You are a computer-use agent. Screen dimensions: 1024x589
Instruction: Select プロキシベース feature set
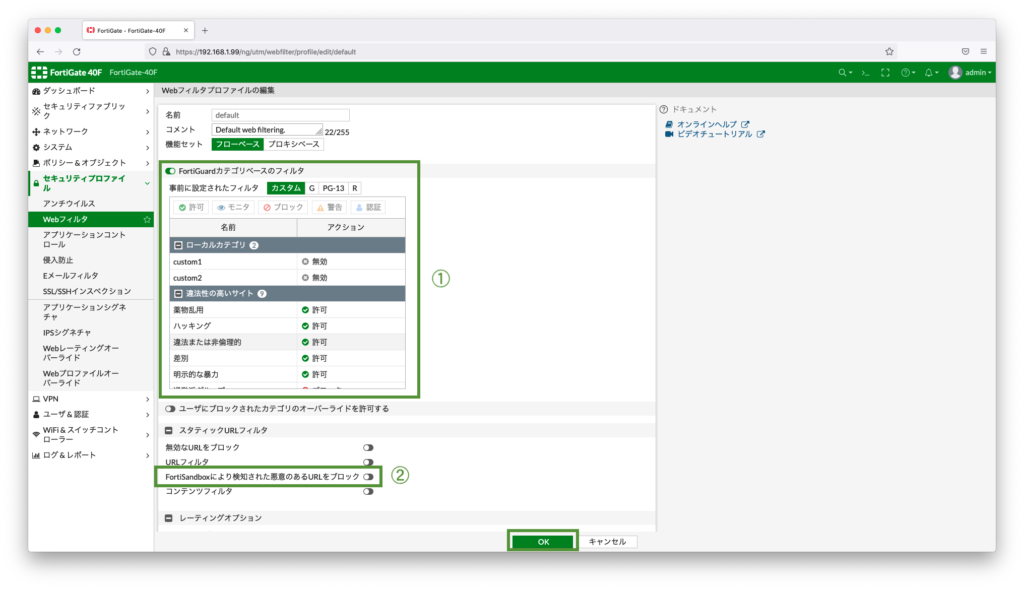293,144
